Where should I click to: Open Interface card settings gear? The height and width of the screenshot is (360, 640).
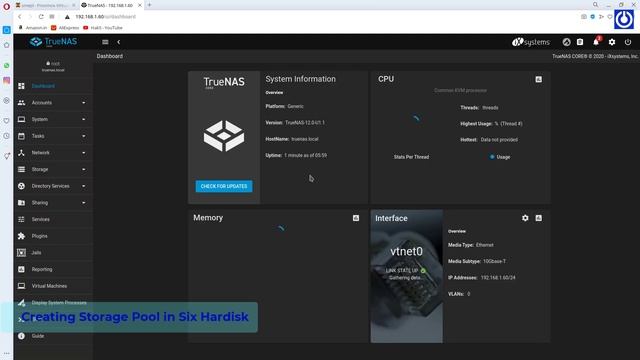(x=525, y=218)
